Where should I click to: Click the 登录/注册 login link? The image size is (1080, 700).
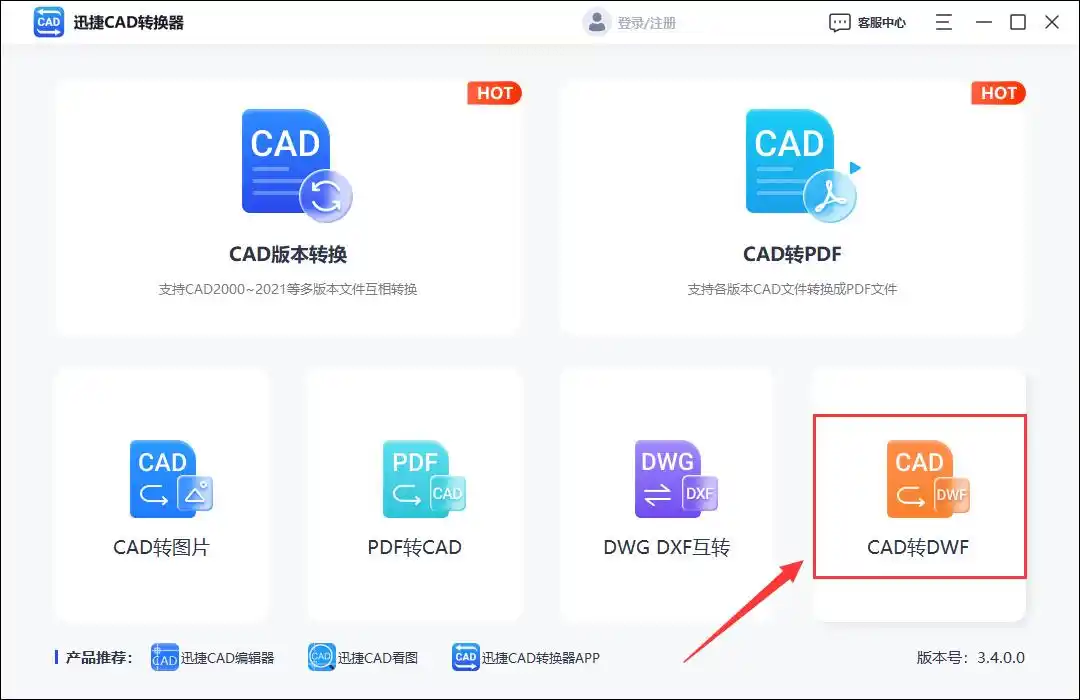(647, 23)
